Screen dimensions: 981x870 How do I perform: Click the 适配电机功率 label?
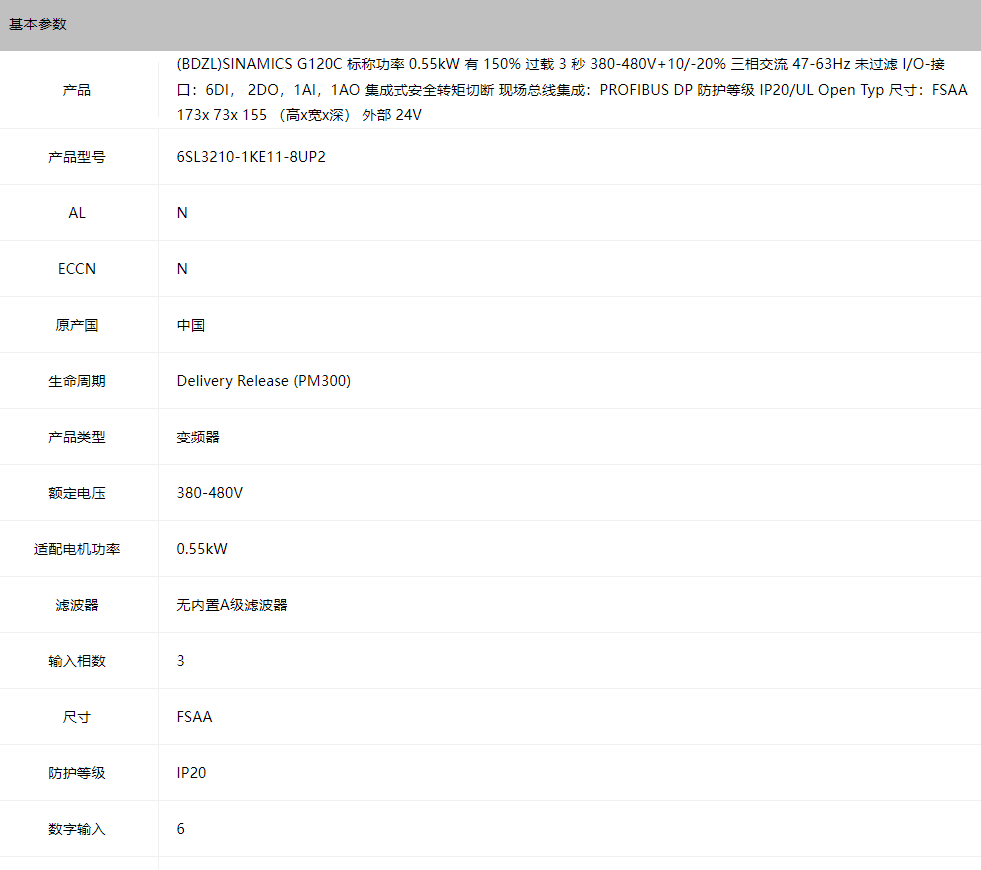pos(77,549)
